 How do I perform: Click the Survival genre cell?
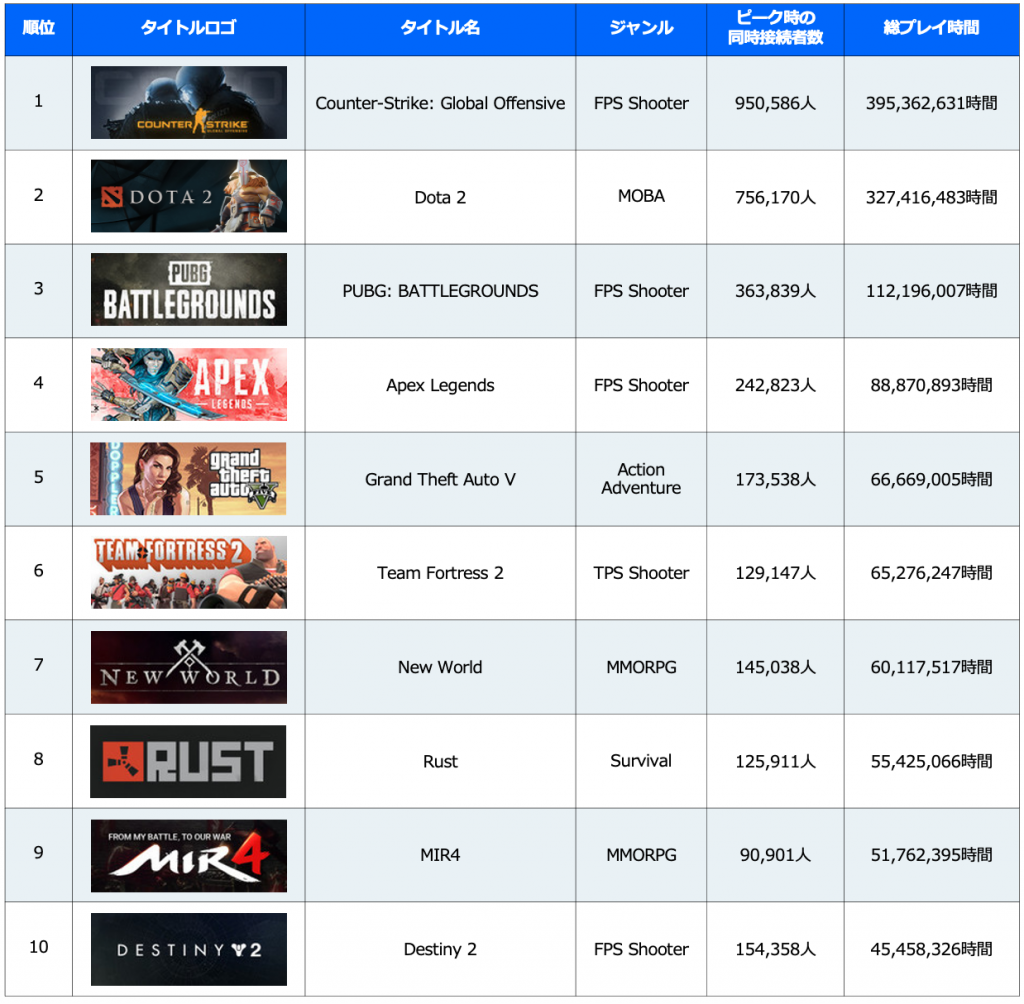click(x=641, y=760)
